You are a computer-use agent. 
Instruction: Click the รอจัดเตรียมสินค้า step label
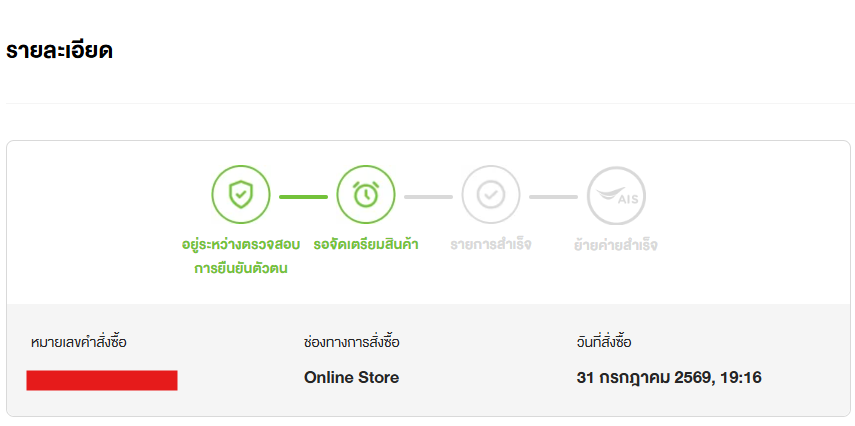click(366, 244)
